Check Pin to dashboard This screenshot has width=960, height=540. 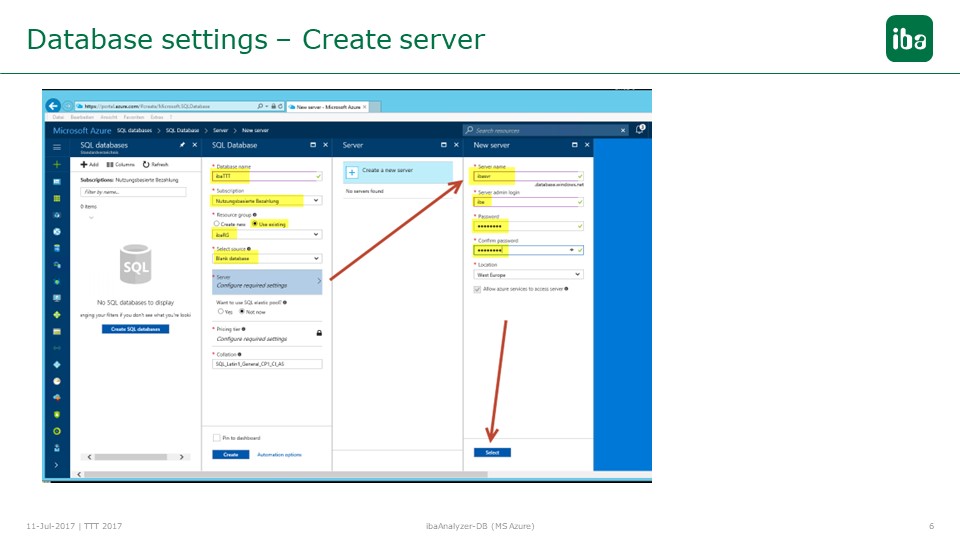coord(217,438)
